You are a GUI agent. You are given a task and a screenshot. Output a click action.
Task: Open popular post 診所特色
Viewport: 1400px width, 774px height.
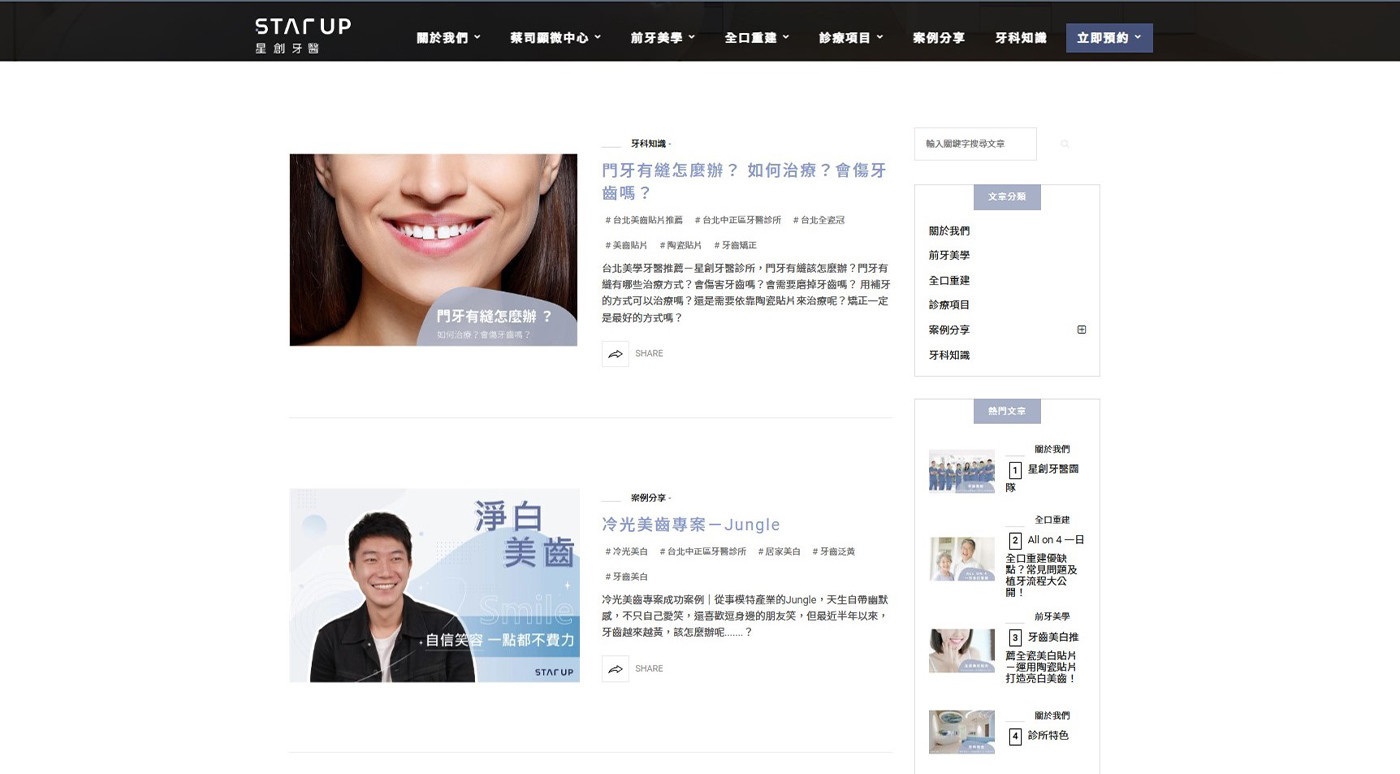coord(1038,736)
